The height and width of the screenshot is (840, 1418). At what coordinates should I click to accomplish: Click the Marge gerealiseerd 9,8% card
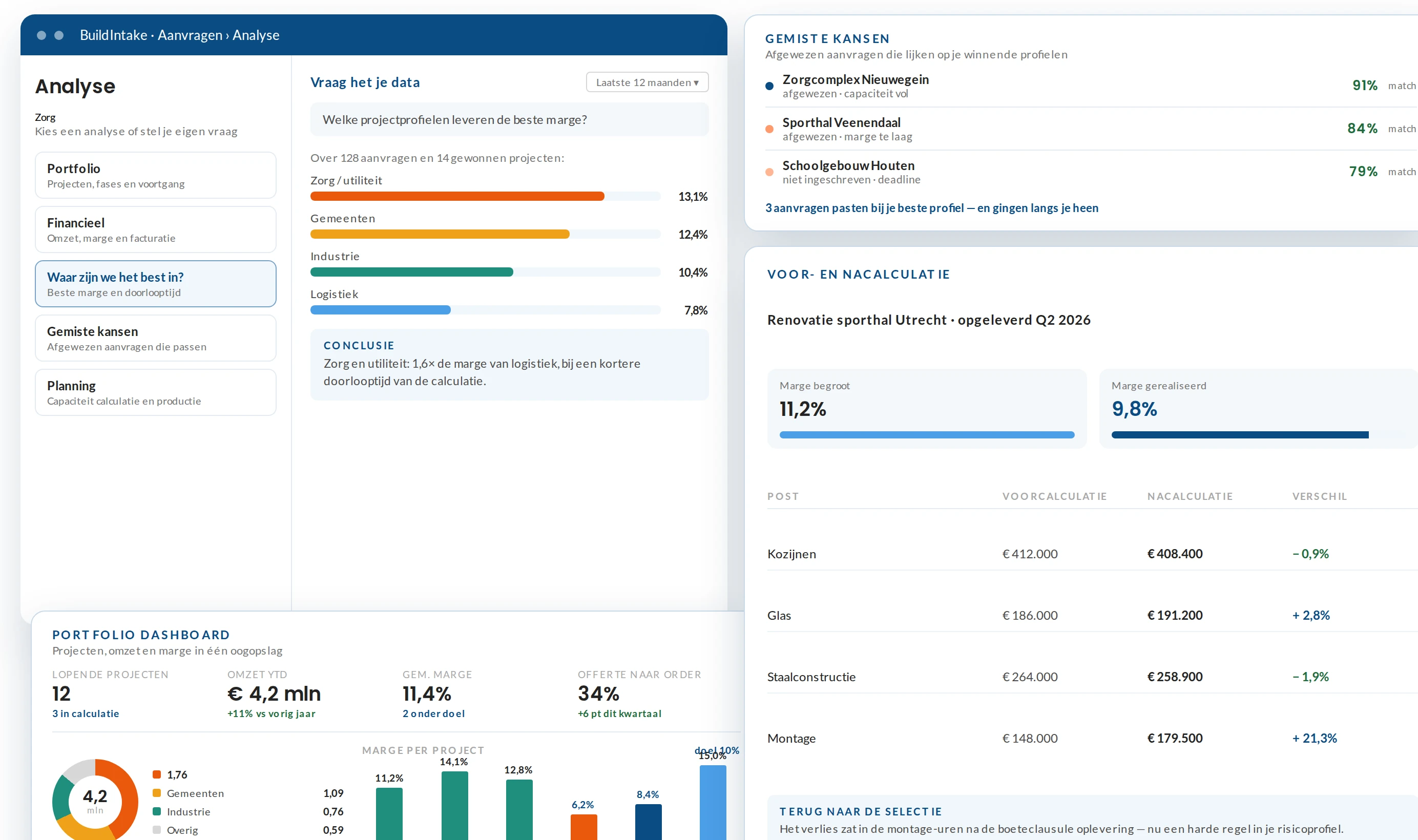(1258, 409)
